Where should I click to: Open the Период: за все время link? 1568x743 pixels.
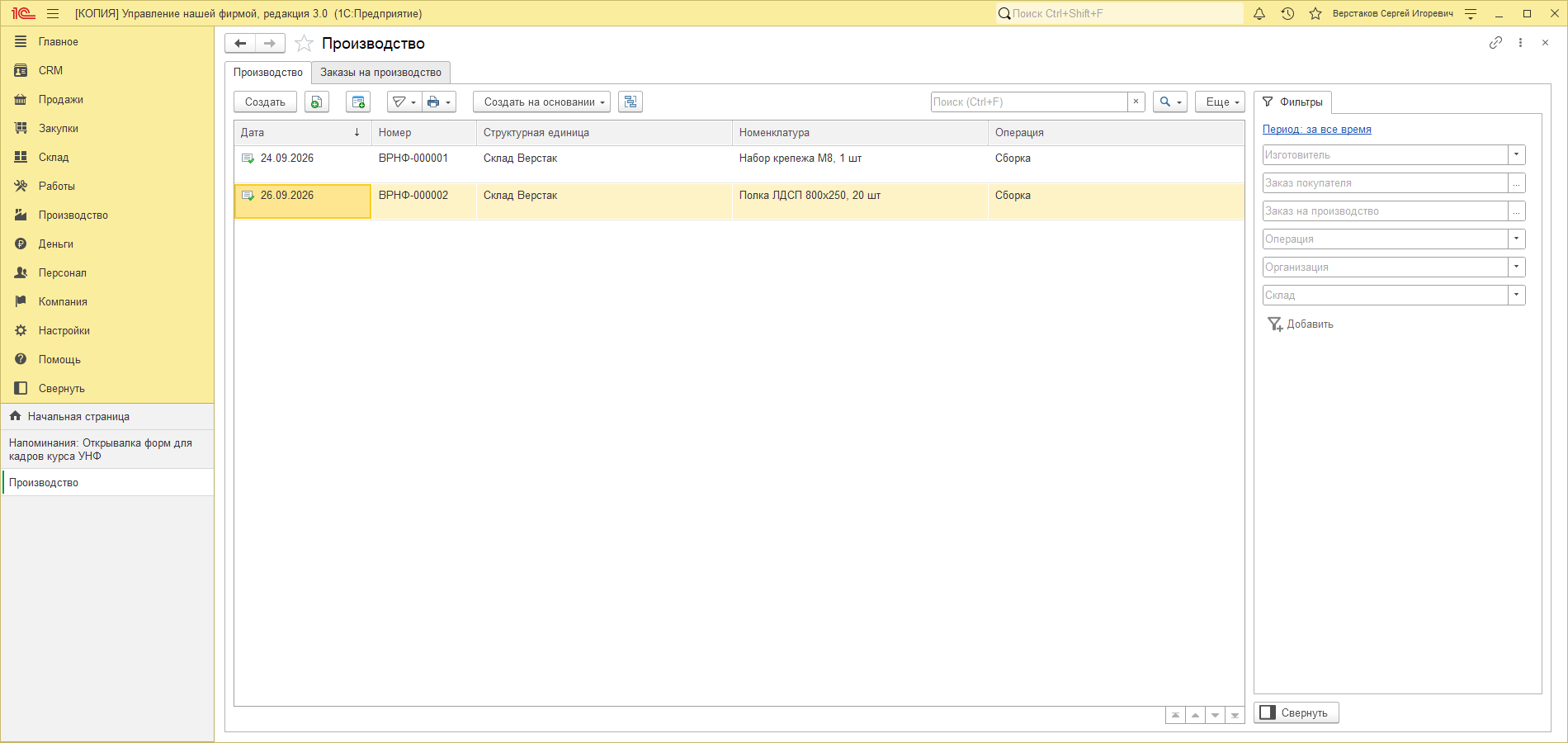1317,130
